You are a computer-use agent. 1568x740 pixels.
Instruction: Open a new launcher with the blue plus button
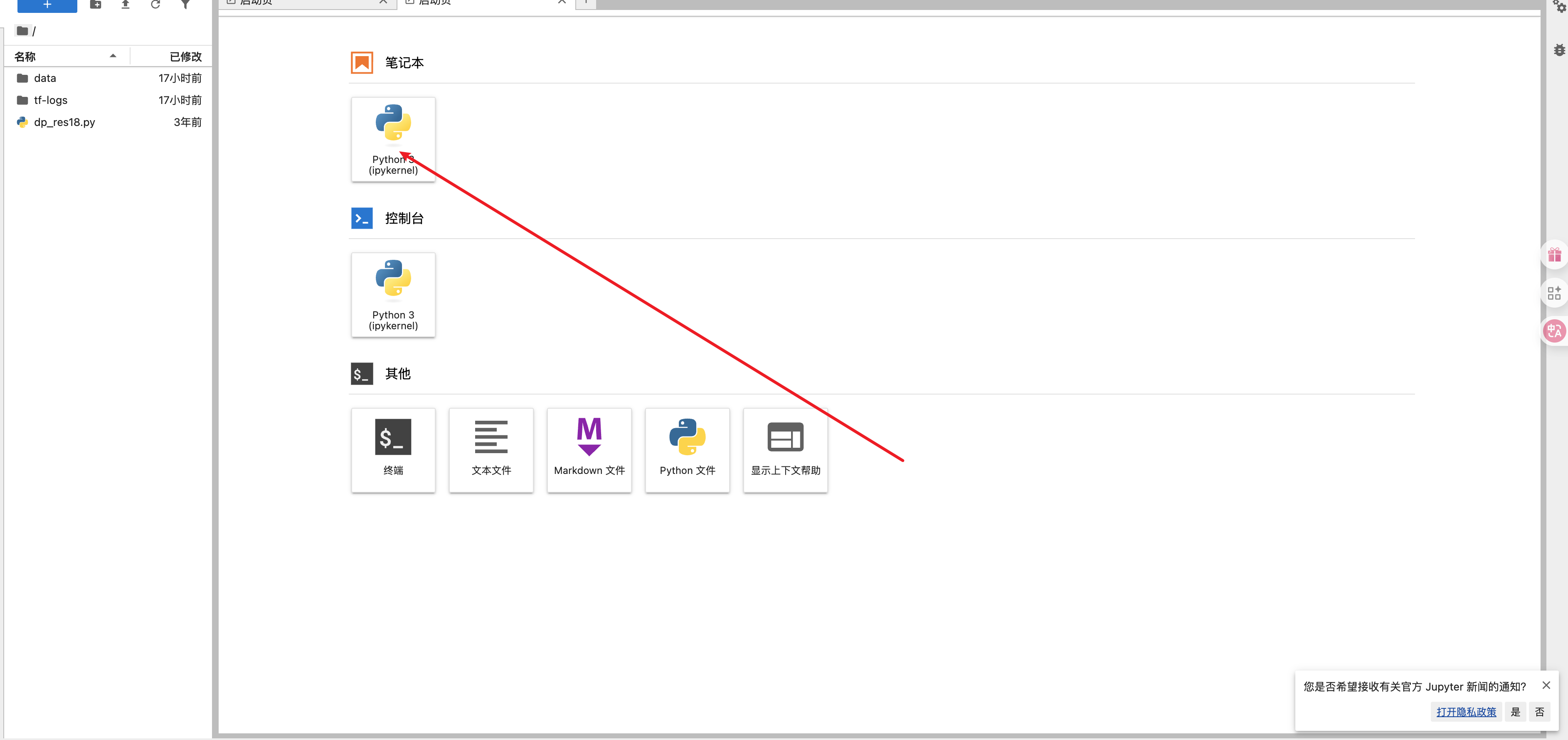tap(47, 4)
